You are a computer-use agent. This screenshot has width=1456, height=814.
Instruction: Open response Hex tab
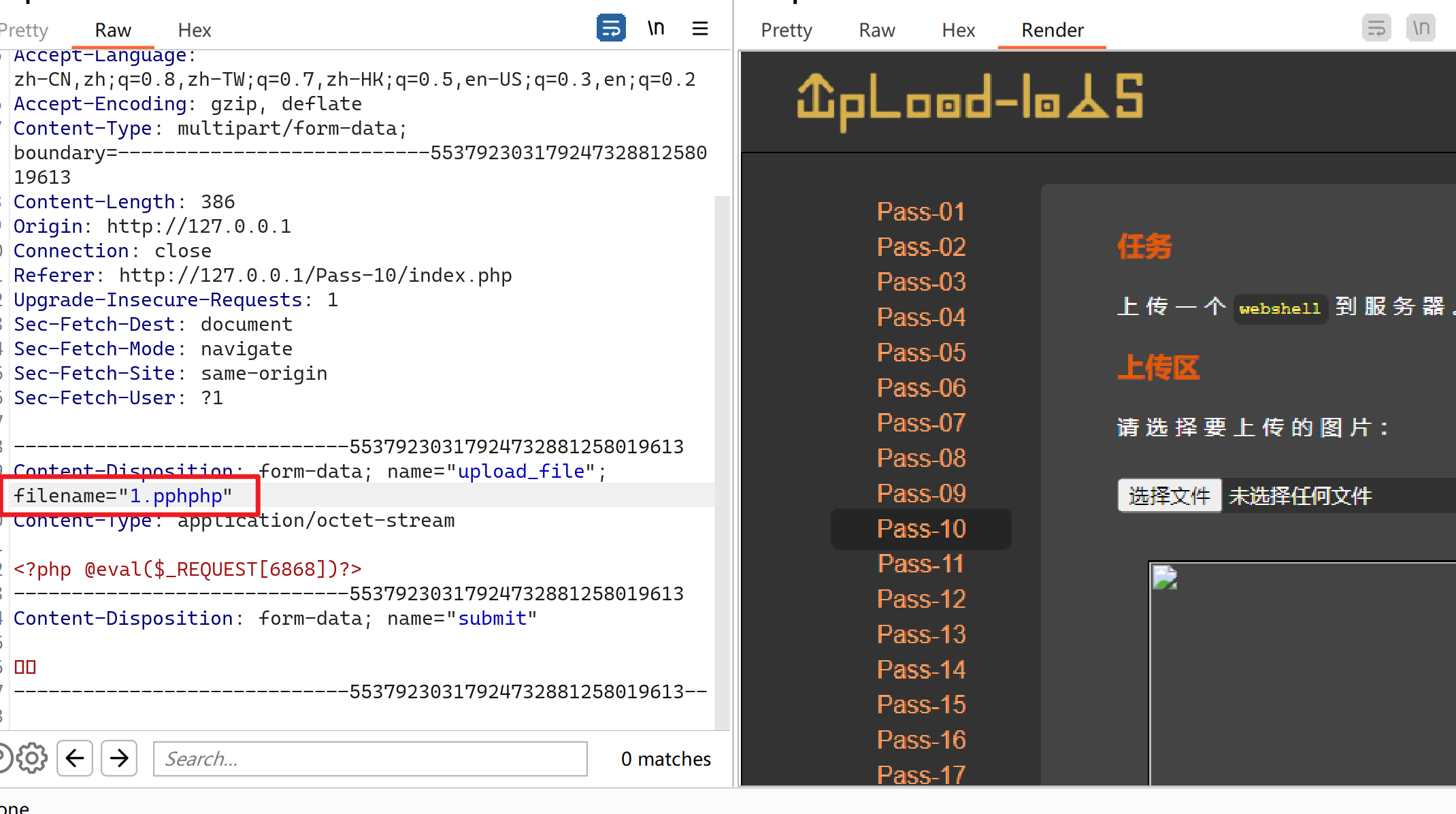click(x=959, y=30)
